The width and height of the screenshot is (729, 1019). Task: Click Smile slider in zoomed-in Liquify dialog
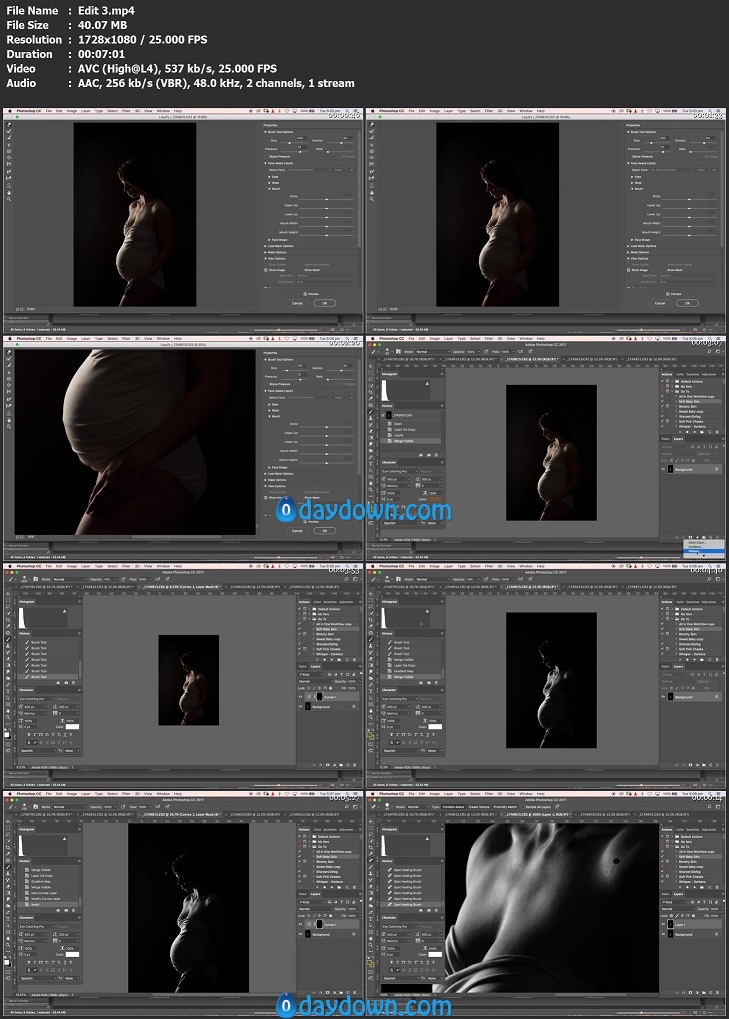(x=325, y=424)
